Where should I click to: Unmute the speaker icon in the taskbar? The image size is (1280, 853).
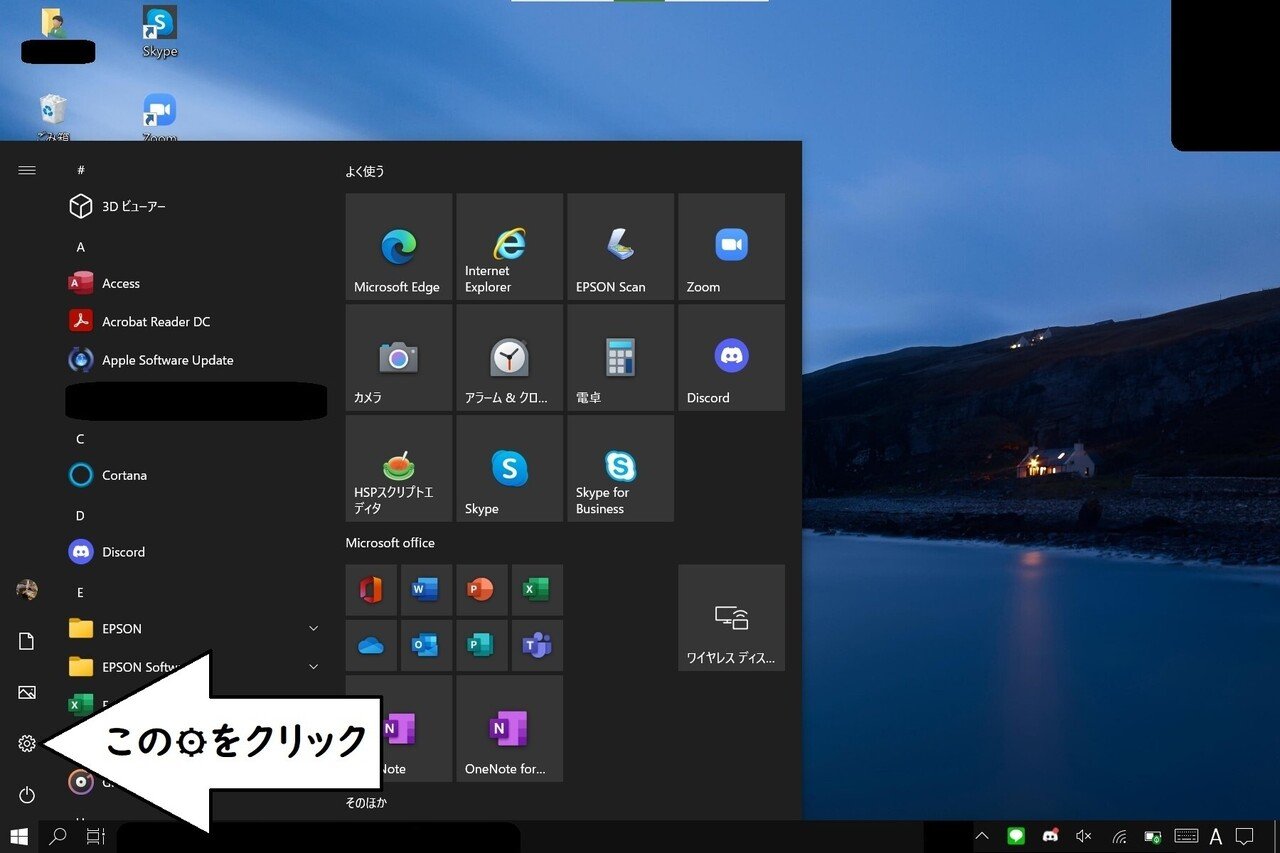click(1083, 835)
